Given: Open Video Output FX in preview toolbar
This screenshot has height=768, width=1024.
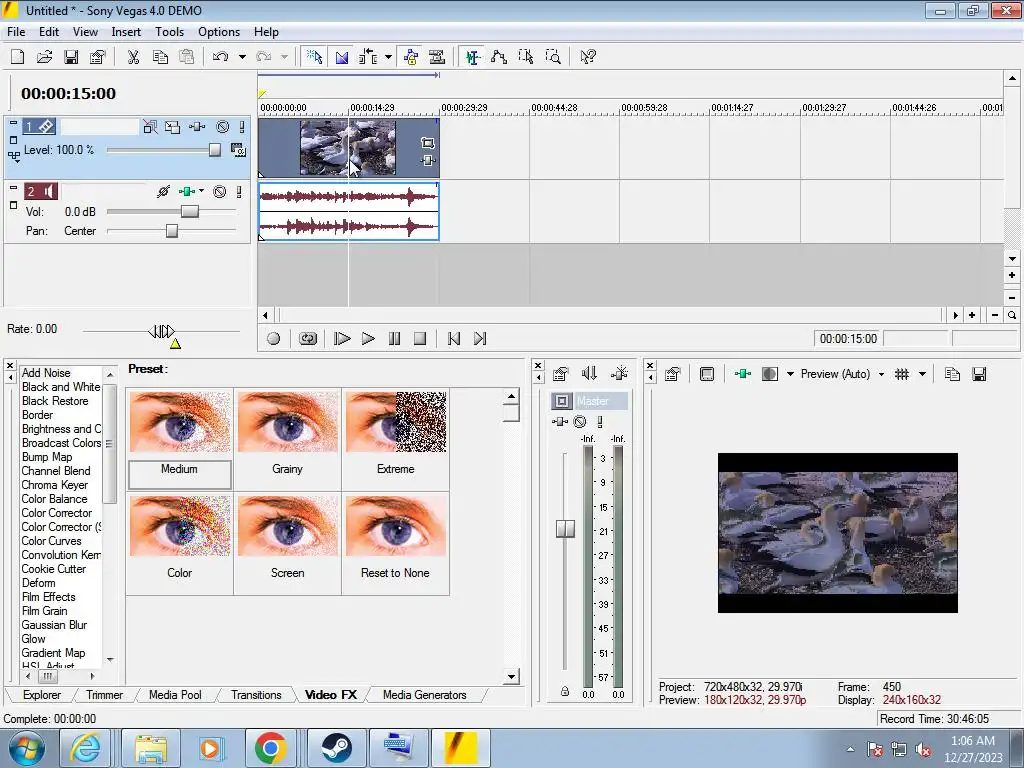Looking at the screenshot, I should (743, 374).
